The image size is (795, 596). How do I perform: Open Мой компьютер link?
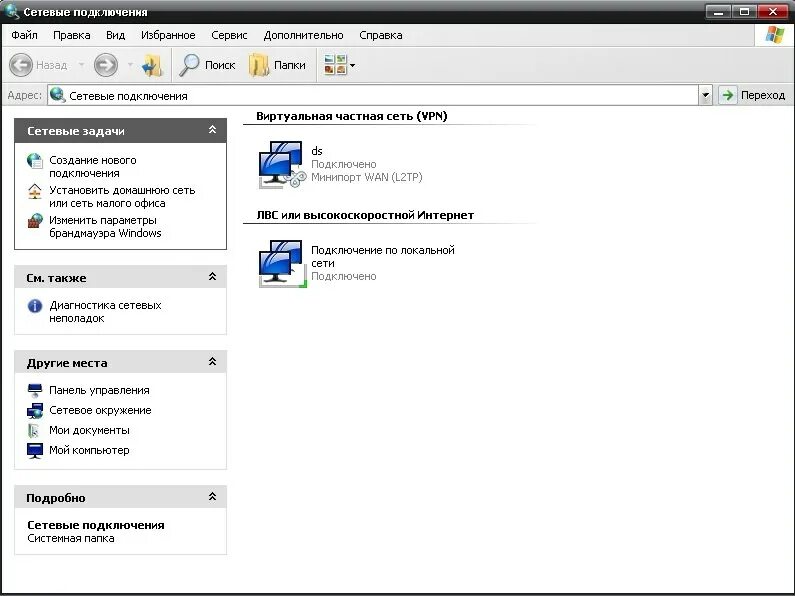coord(89,450)
